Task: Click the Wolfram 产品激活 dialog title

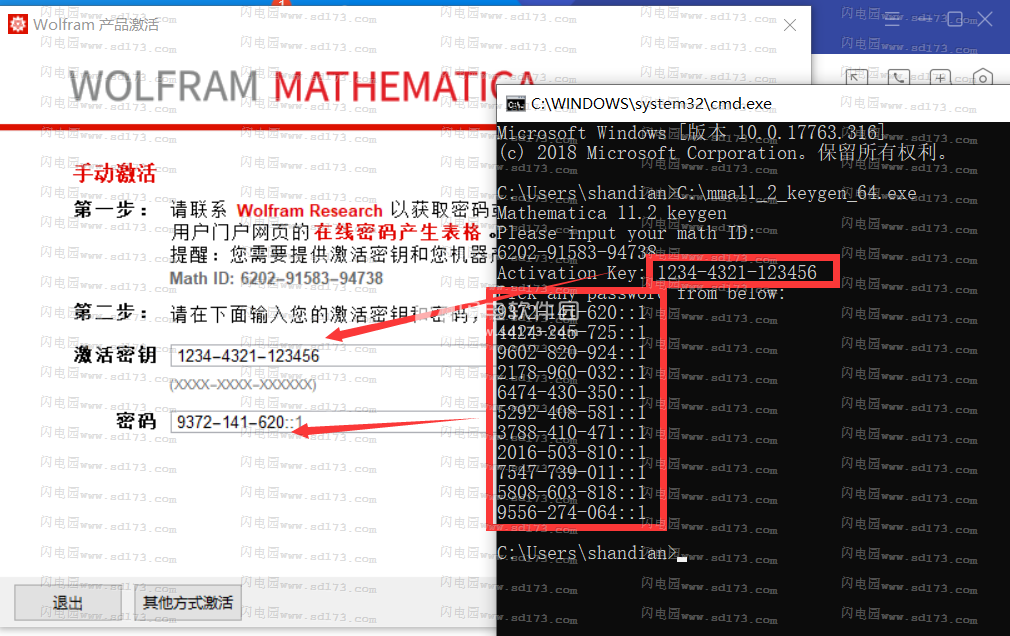Action: click(x=96, y=24)
